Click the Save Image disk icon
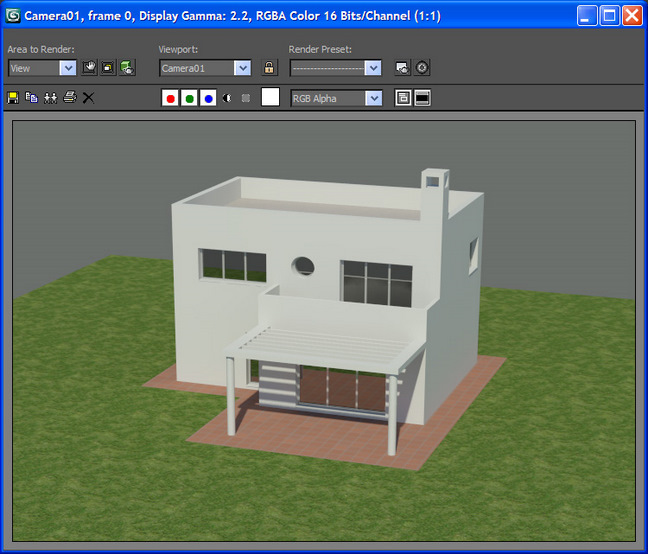The width and height of the screenshot is (648, 554). point(13,98)
